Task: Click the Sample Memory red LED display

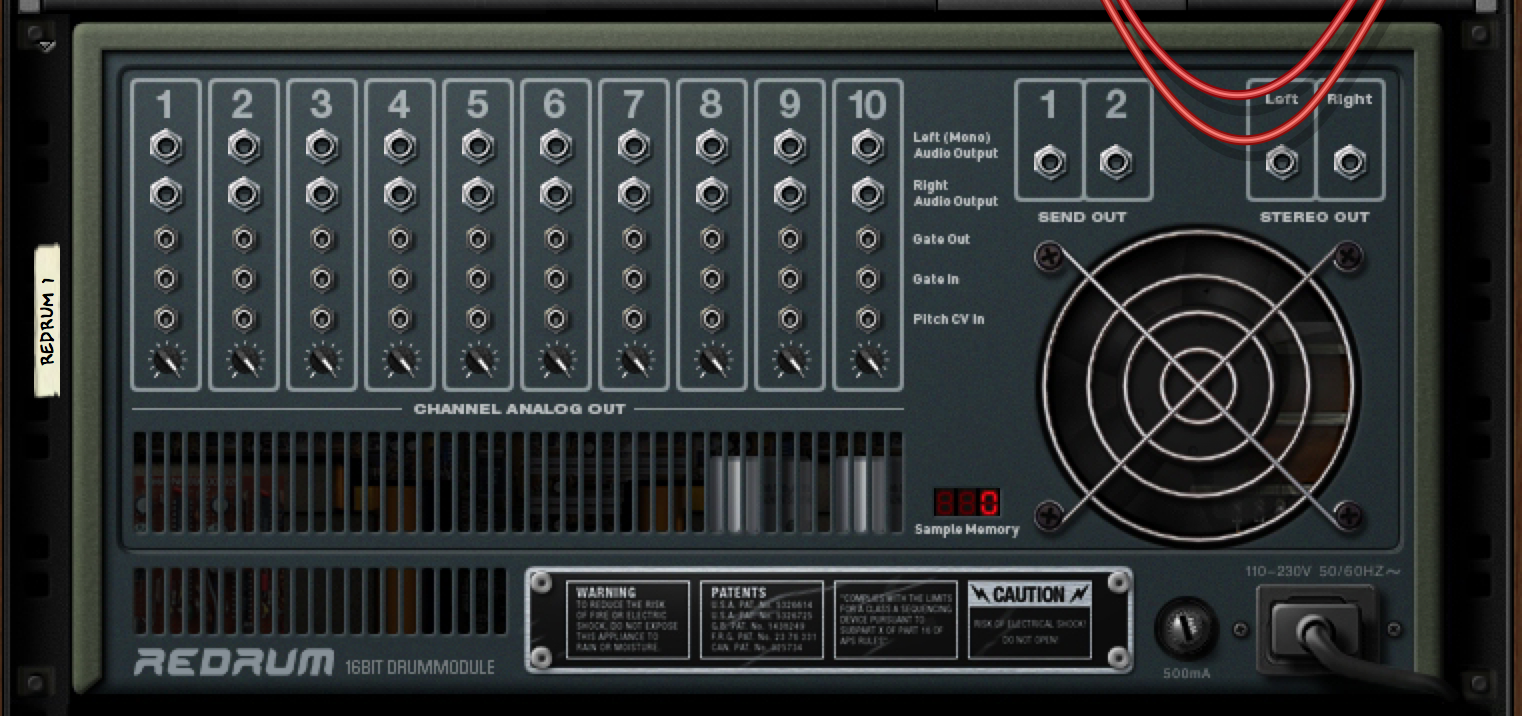Action: [x=967, y=502]
